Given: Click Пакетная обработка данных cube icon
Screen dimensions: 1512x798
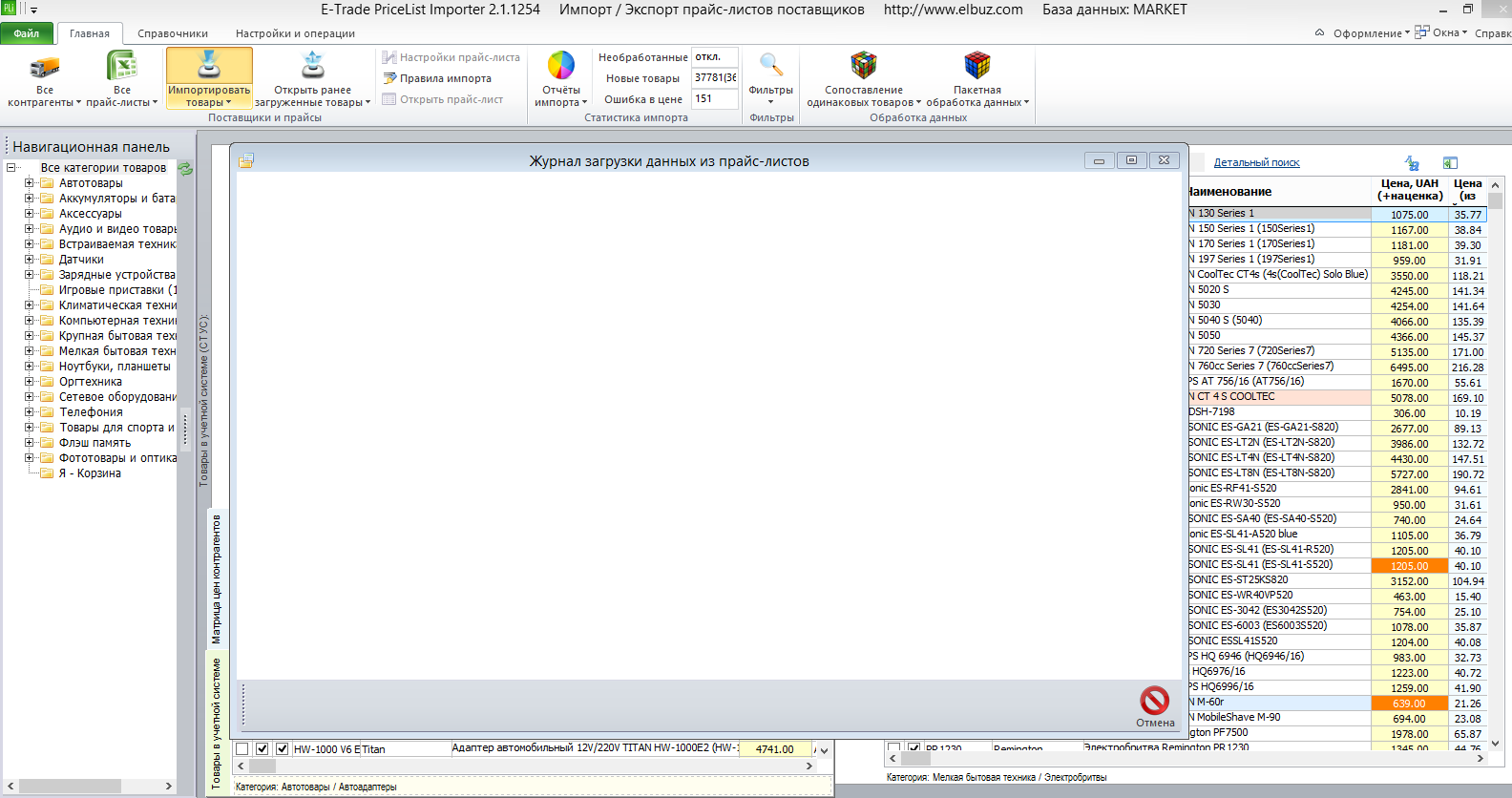Looking at the screenshot, I should pyautogui.click(x=977, y=65).
